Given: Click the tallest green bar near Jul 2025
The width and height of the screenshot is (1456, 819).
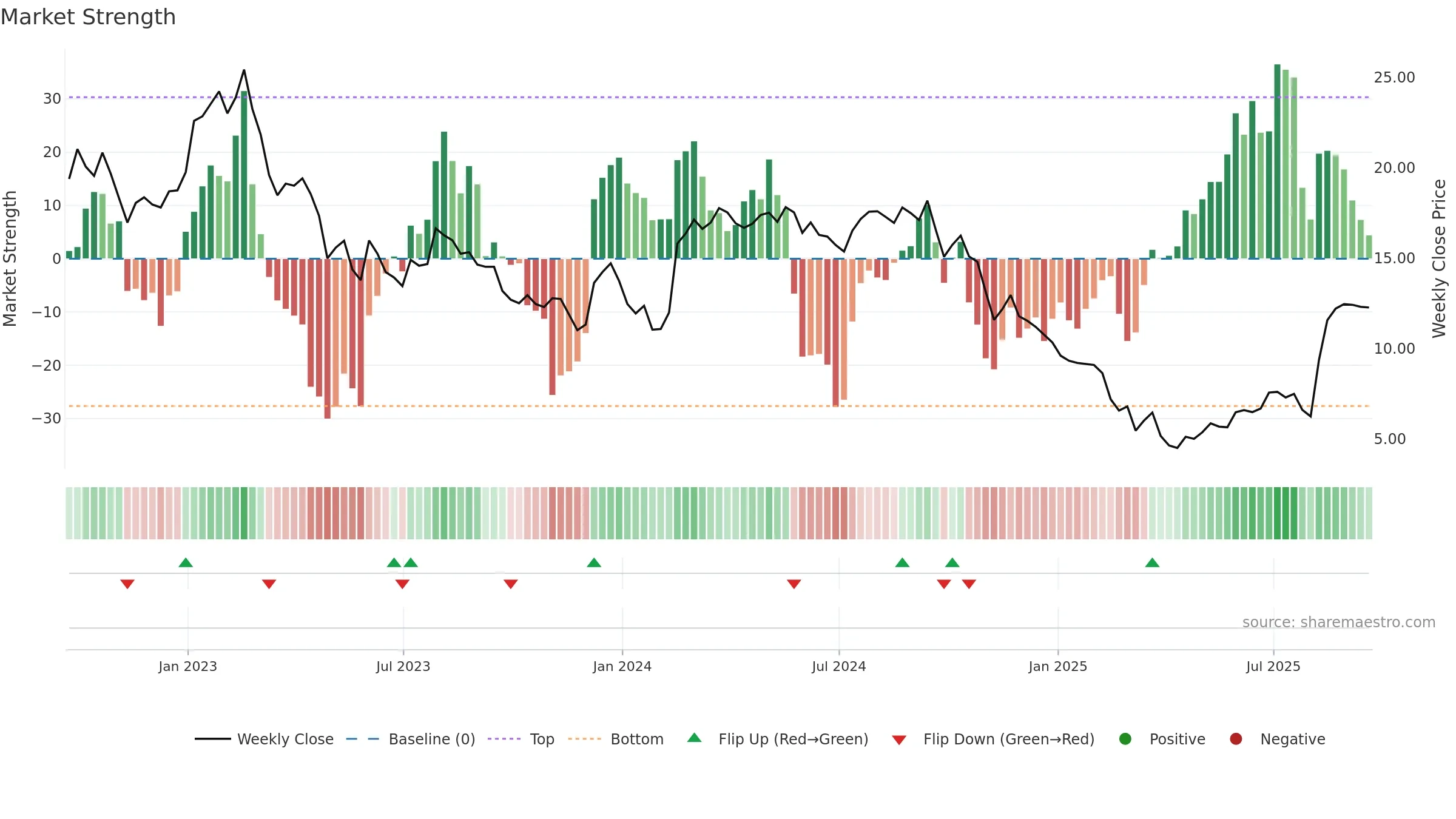Looking at the screenshot, I should [x=1277, y=161].
